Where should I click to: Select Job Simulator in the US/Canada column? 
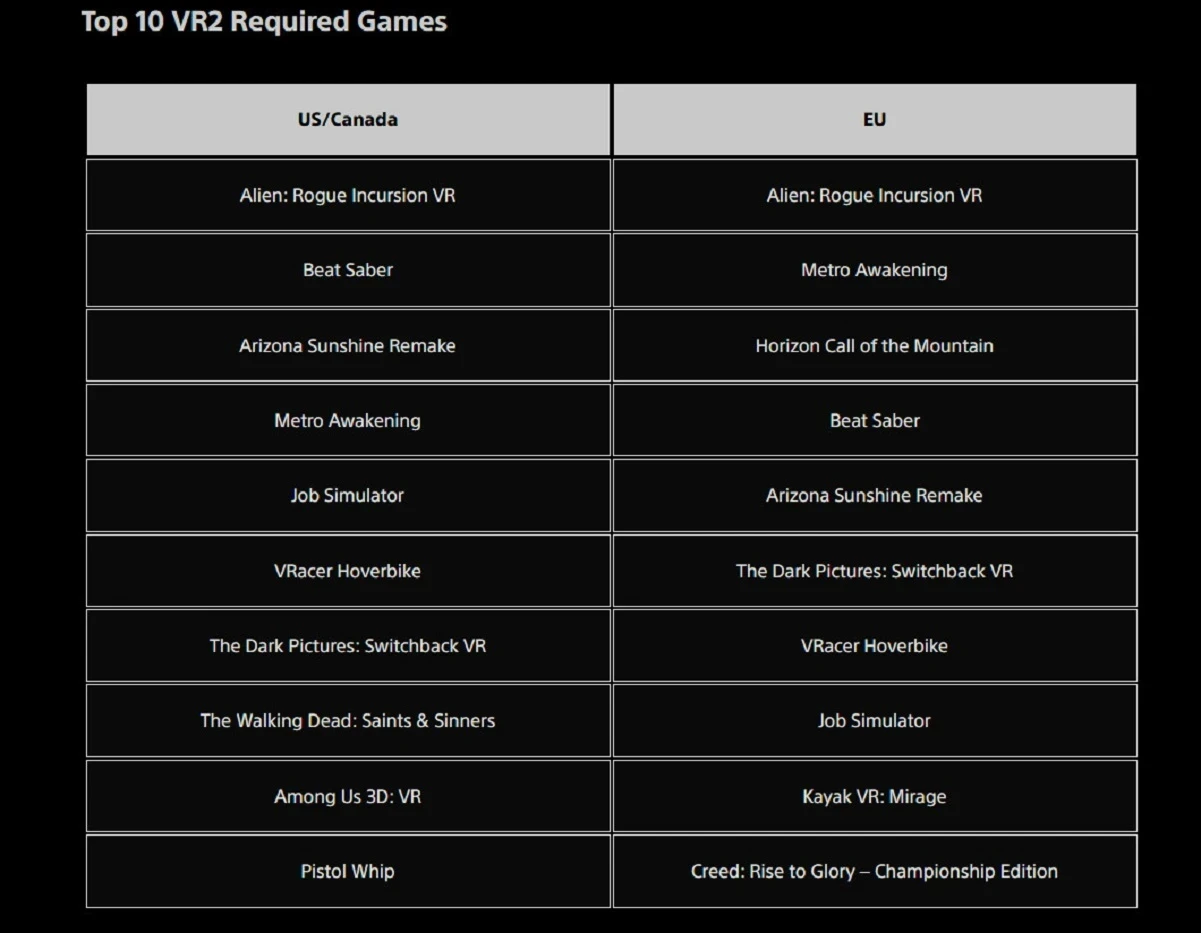click(347, 496)
